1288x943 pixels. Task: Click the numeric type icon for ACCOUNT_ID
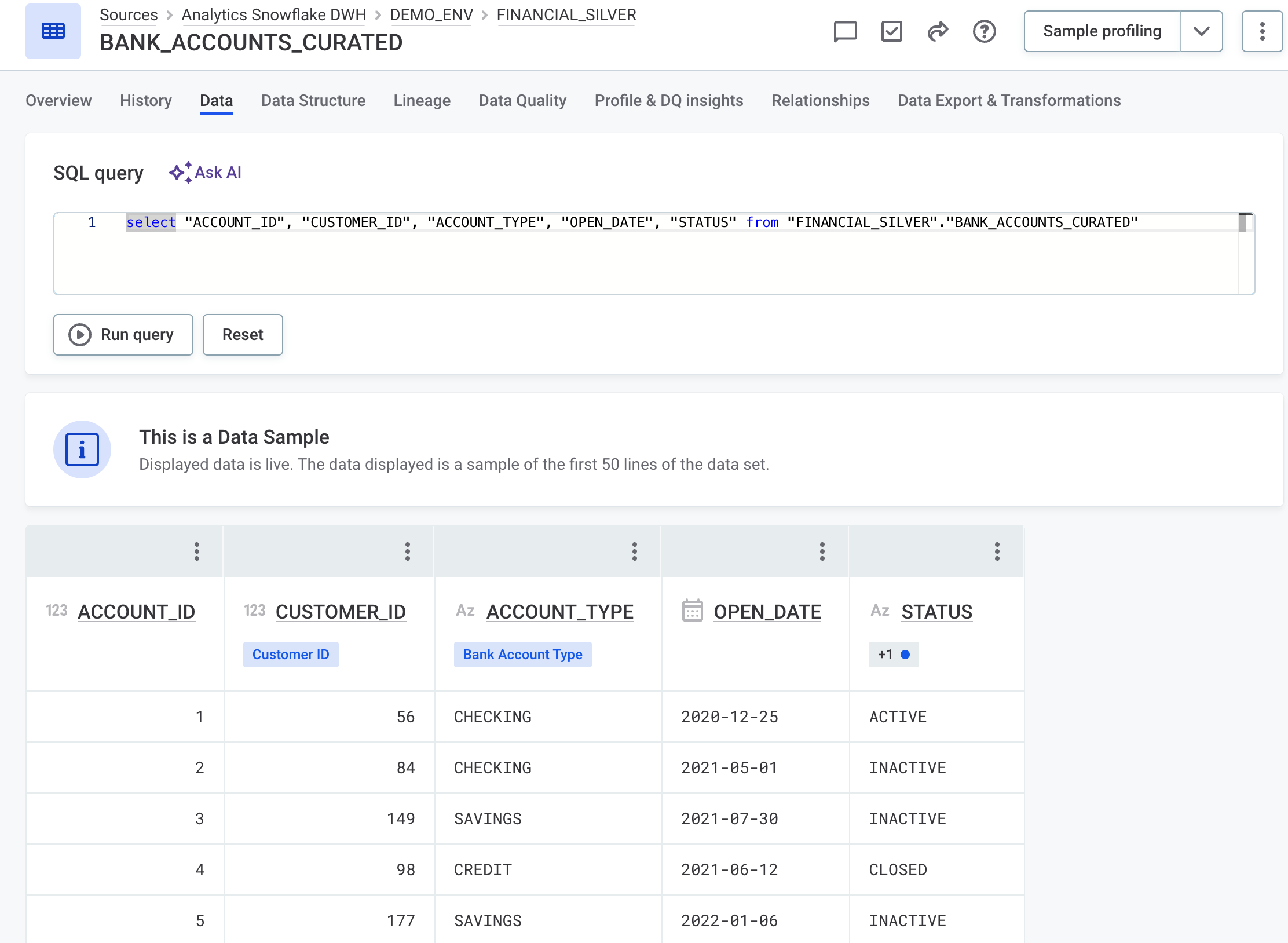pyautogui.click(x=57, y=611)
